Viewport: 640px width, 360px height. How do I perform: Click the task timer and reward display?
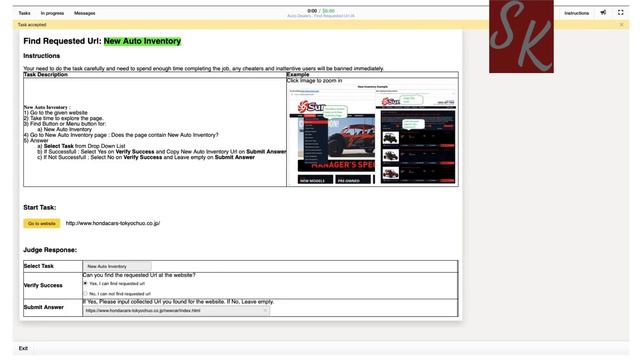click(x=321, y=11)
